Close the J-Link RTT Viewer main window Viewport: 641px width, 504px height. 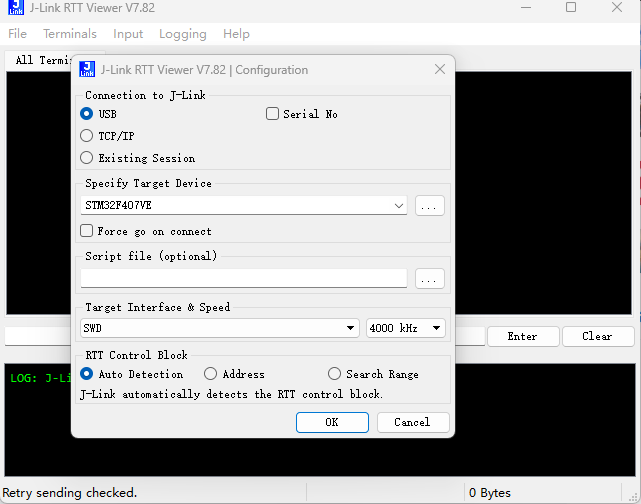617,7
